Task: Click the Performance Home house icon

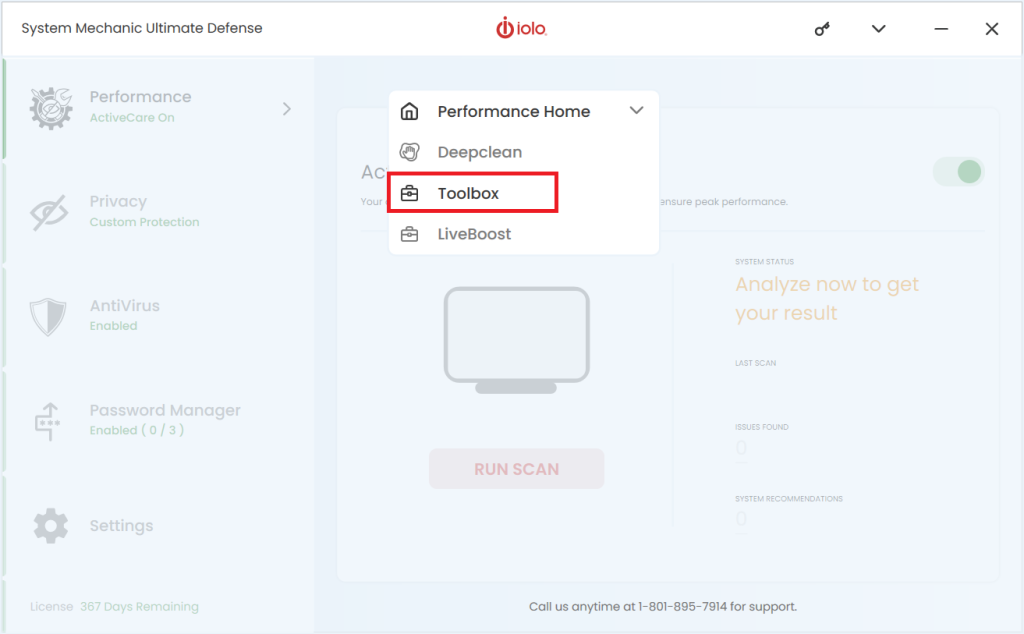Action: click(410, 111)
